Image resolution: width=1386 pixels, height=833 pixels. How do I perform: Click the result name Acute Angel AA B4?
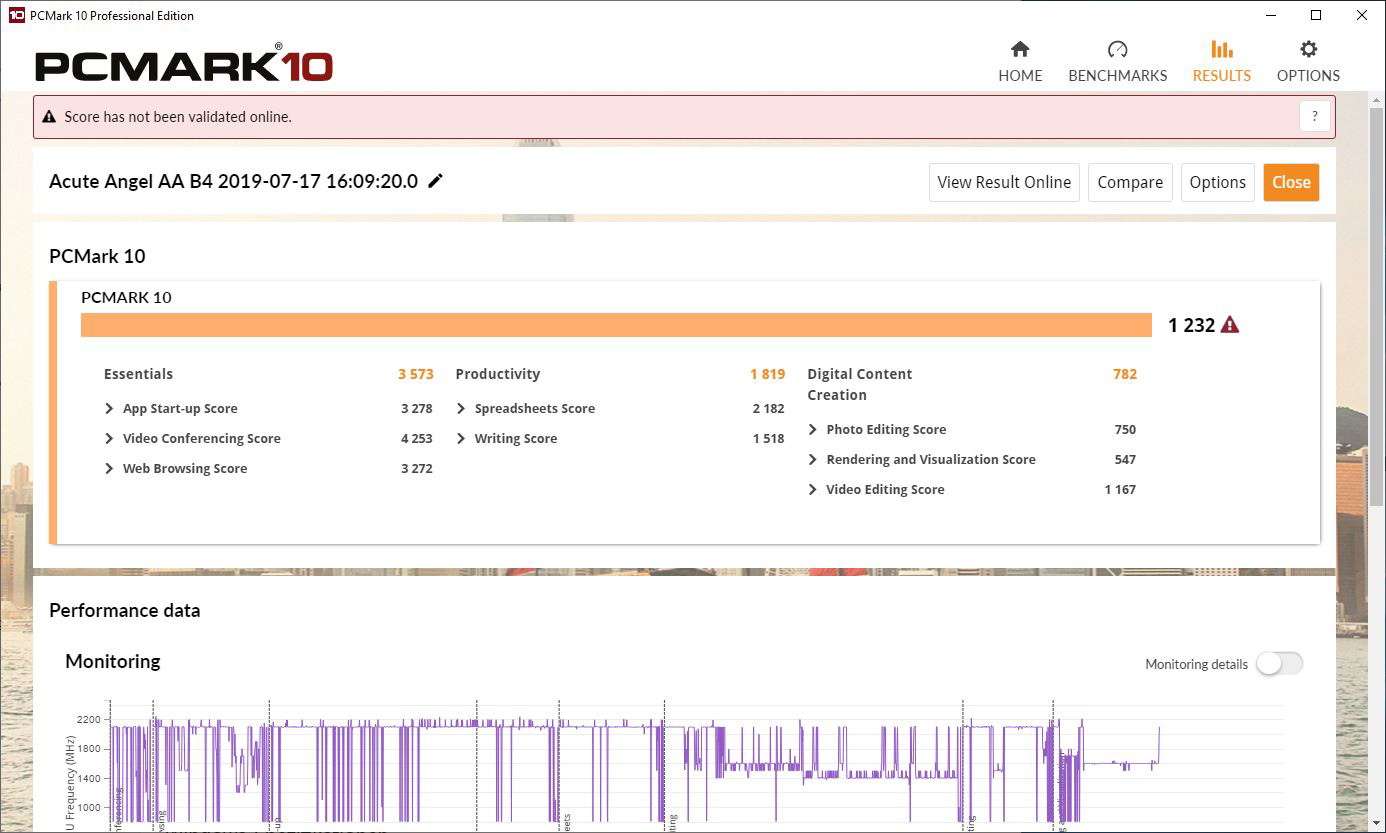pyautogui.click(x=233, y=181)
